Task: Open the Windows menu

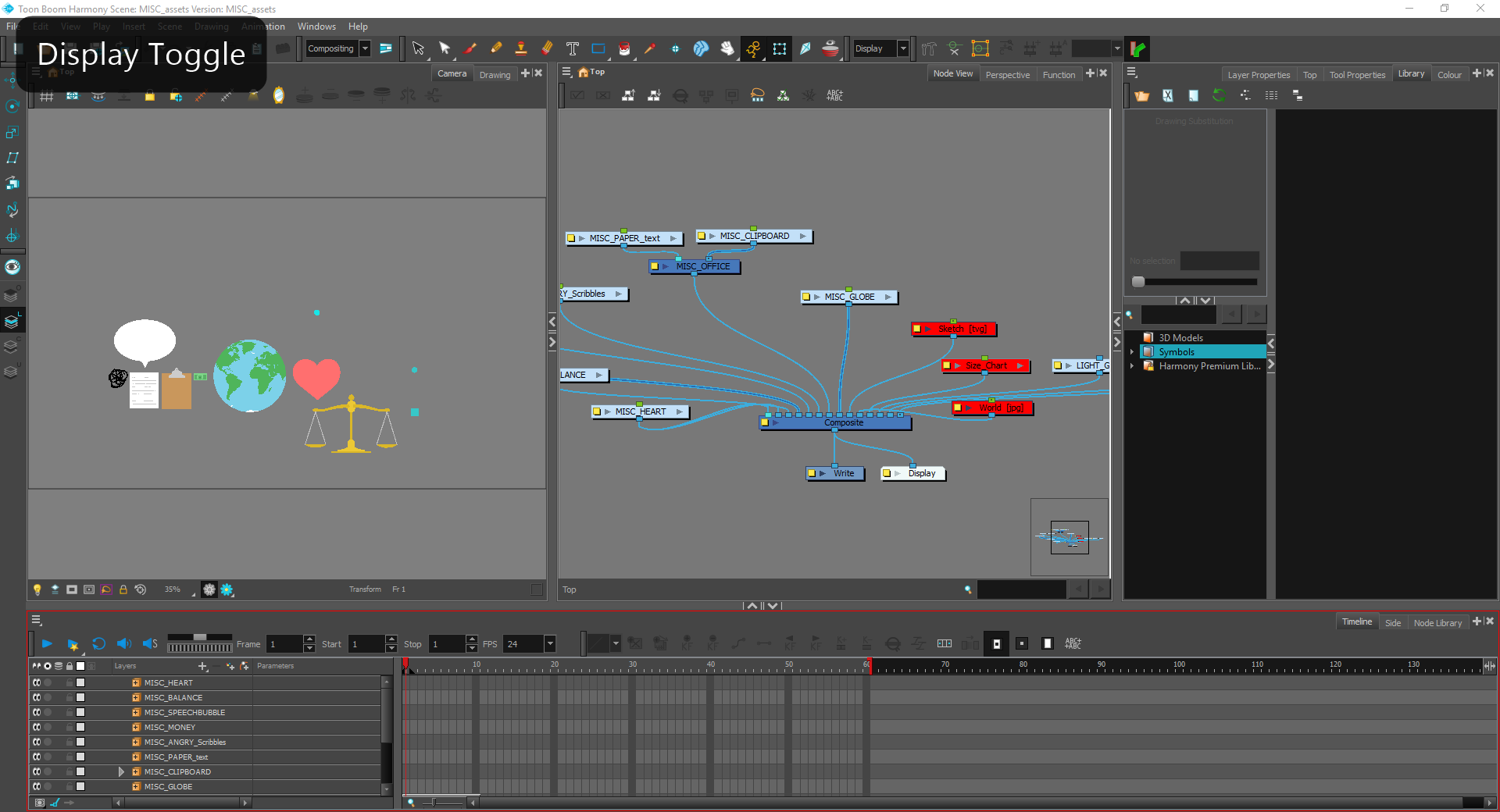Action: (316, 27)
